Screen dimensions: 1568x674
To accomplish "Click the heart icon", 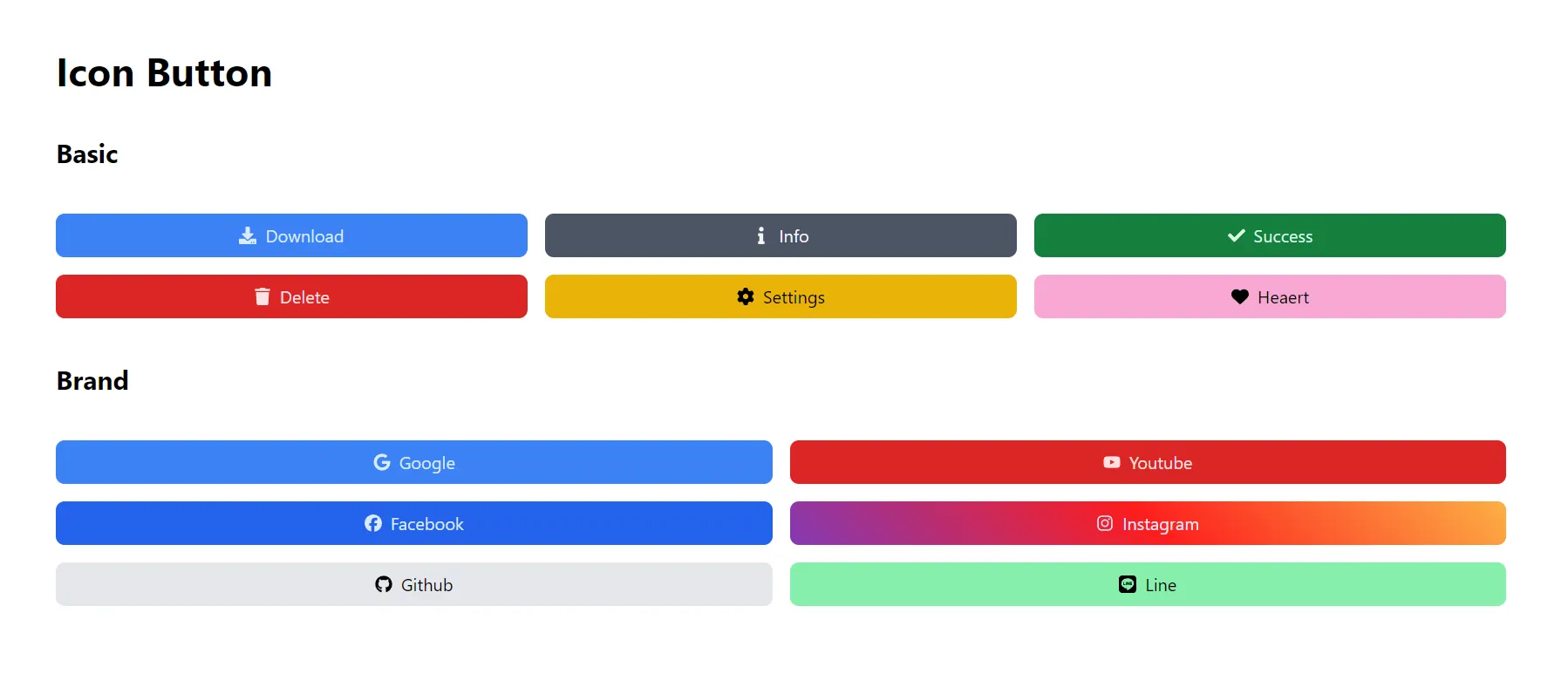I will [x=1239, y=296].
